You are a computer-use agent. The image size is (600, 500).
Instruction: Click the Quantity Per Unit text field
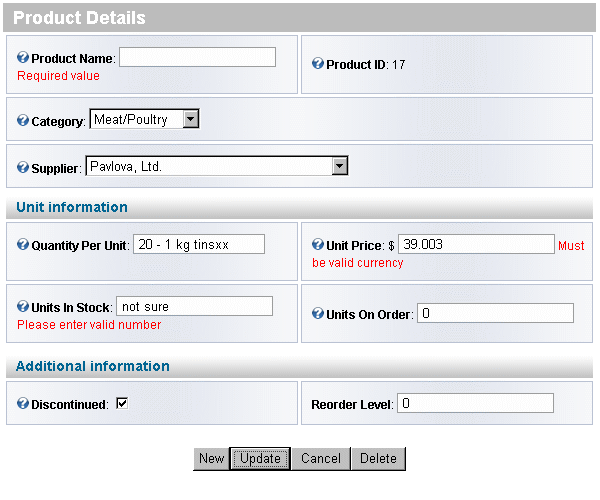pyautogui.click(x=199, y=244)
